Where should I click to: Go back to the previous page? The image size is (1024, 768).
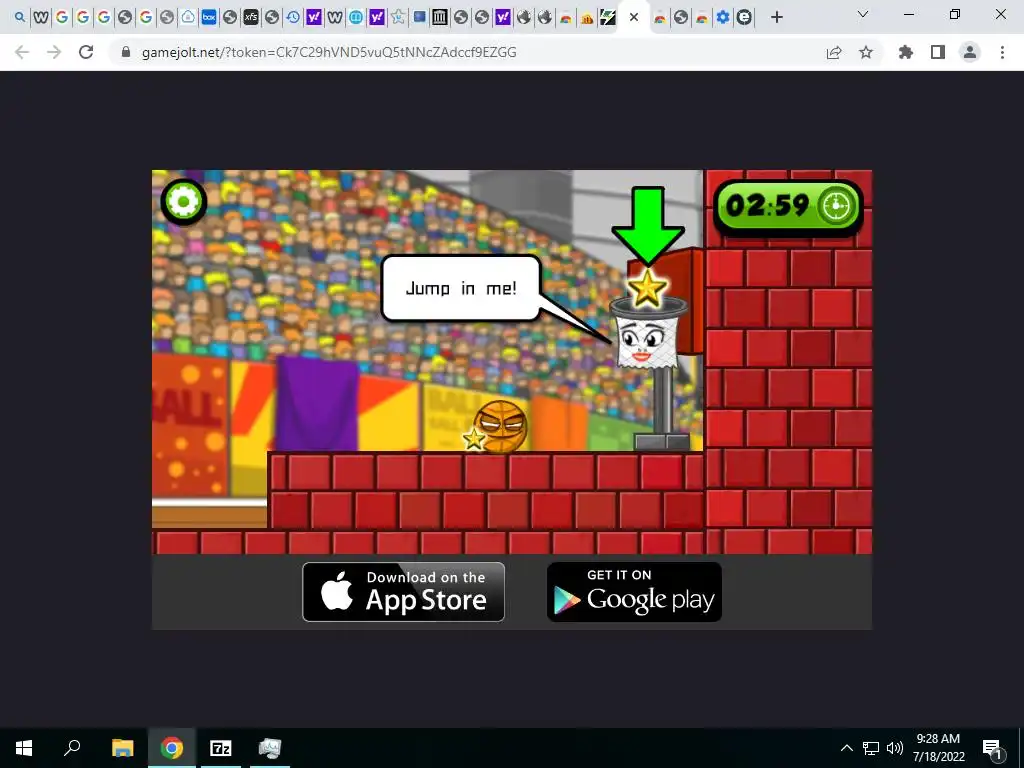[x=22, y=52]
